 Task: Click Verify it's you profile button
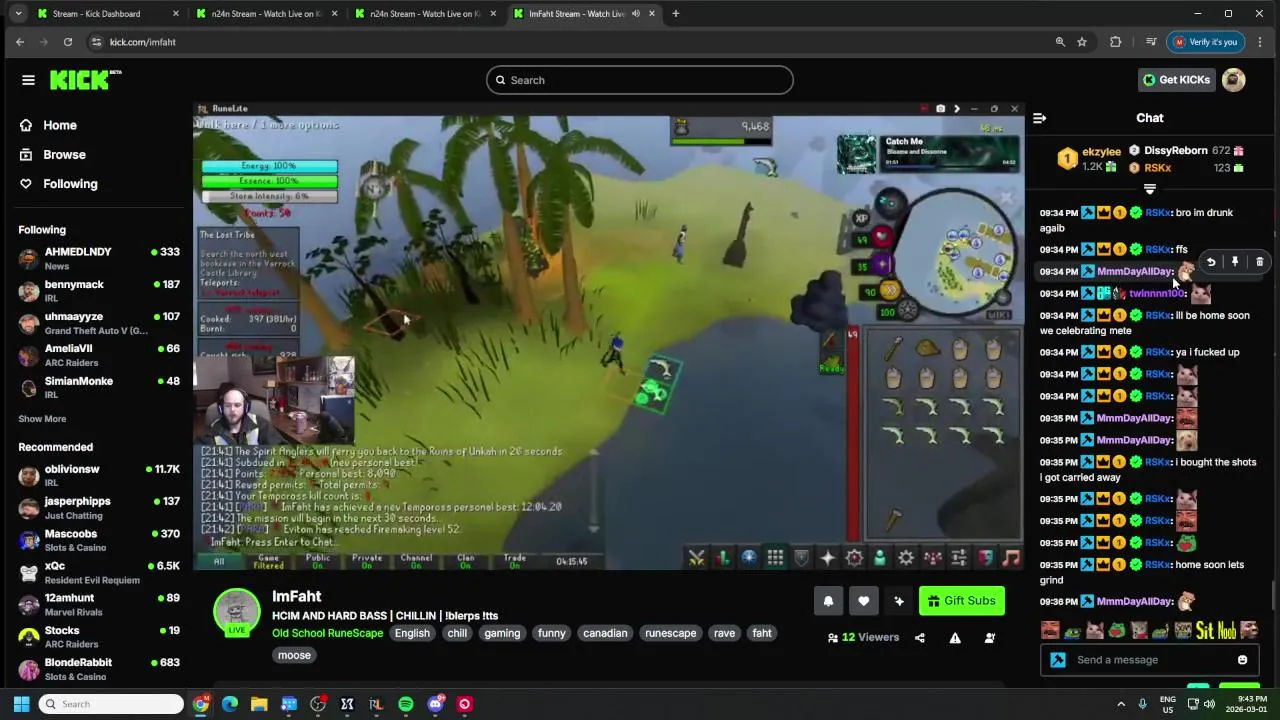[x=1206, y=42]
